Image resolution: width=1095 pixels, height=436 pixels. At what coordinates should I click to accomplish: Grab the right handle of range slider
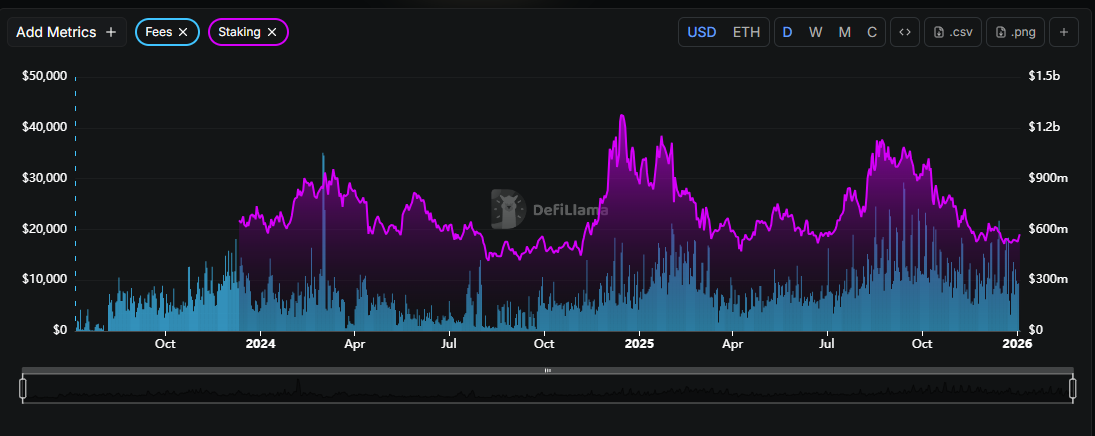tap(1073, 388)
